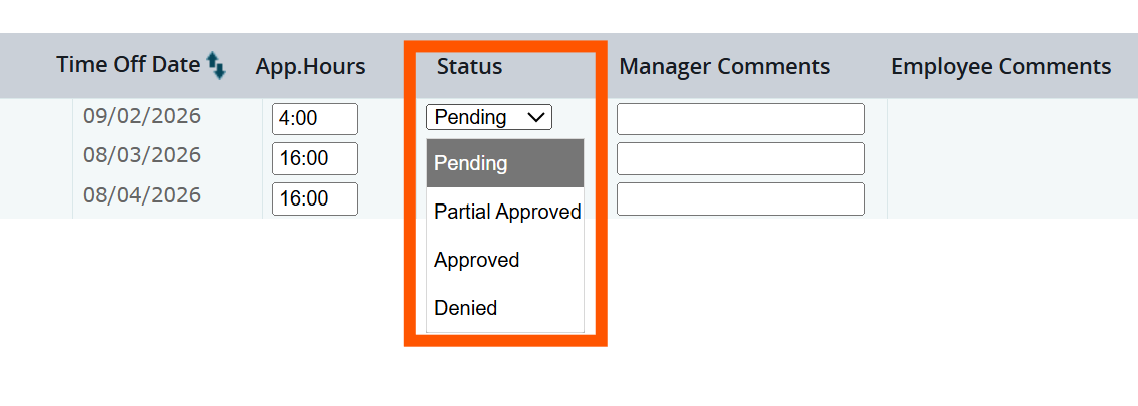Click the hours field for 08/04/2026
The width and height of the screenshot is (1138, 406).
(x=315, y=199)
